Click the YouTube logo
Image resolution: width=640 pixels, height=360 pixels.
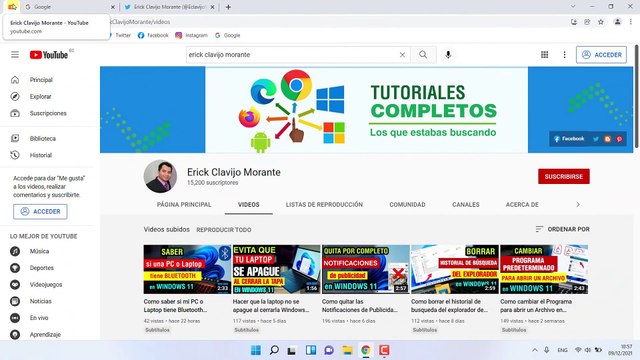pos(49,55)
